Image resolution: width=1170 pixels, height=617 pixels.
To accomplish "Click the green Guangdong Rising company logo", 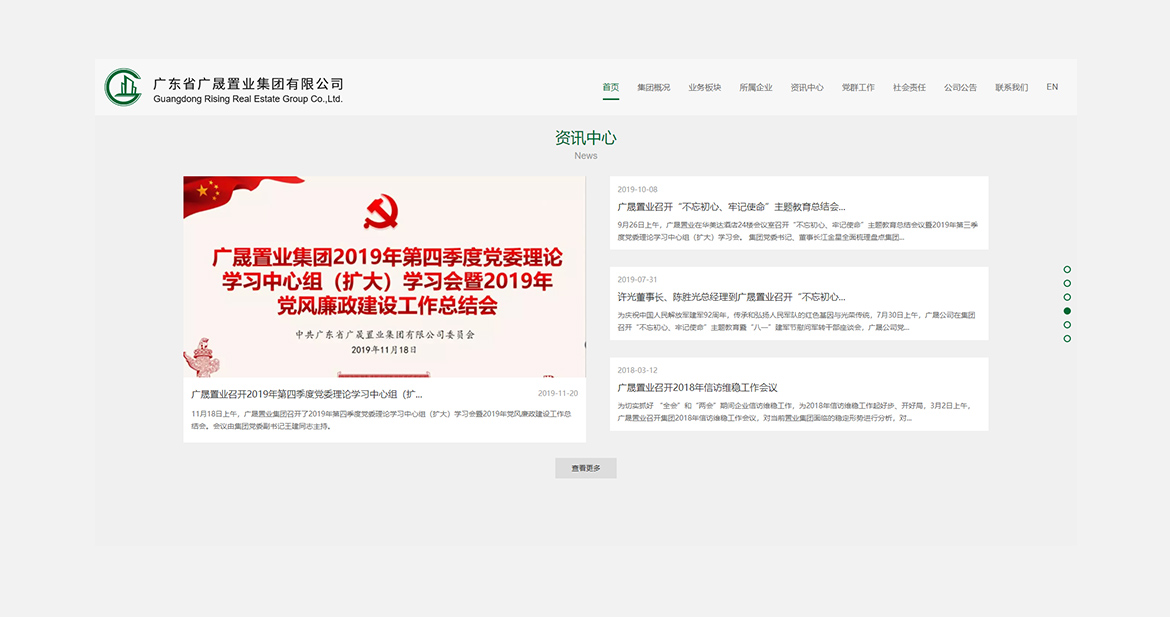I will point(123,87).
